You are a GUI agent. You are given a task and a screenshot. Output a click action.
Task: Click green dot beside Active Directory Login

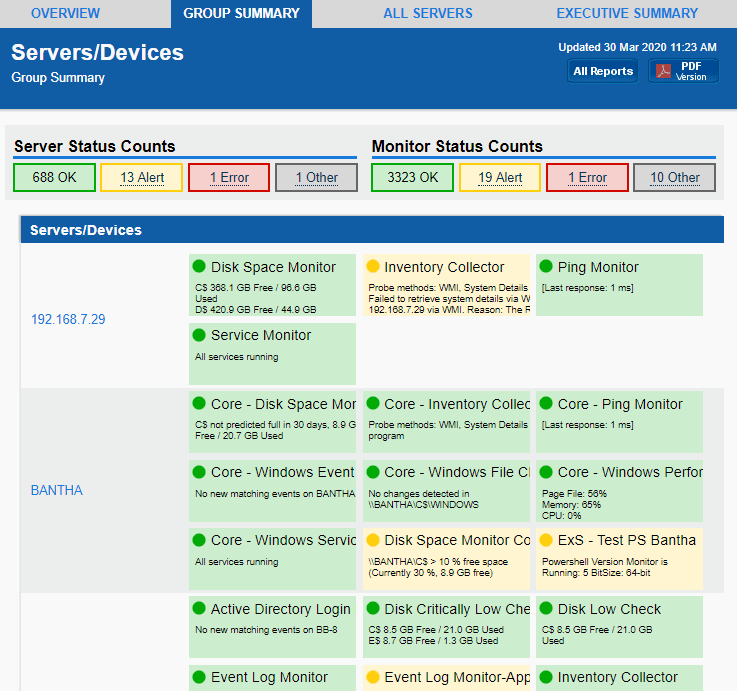(199, 609)
